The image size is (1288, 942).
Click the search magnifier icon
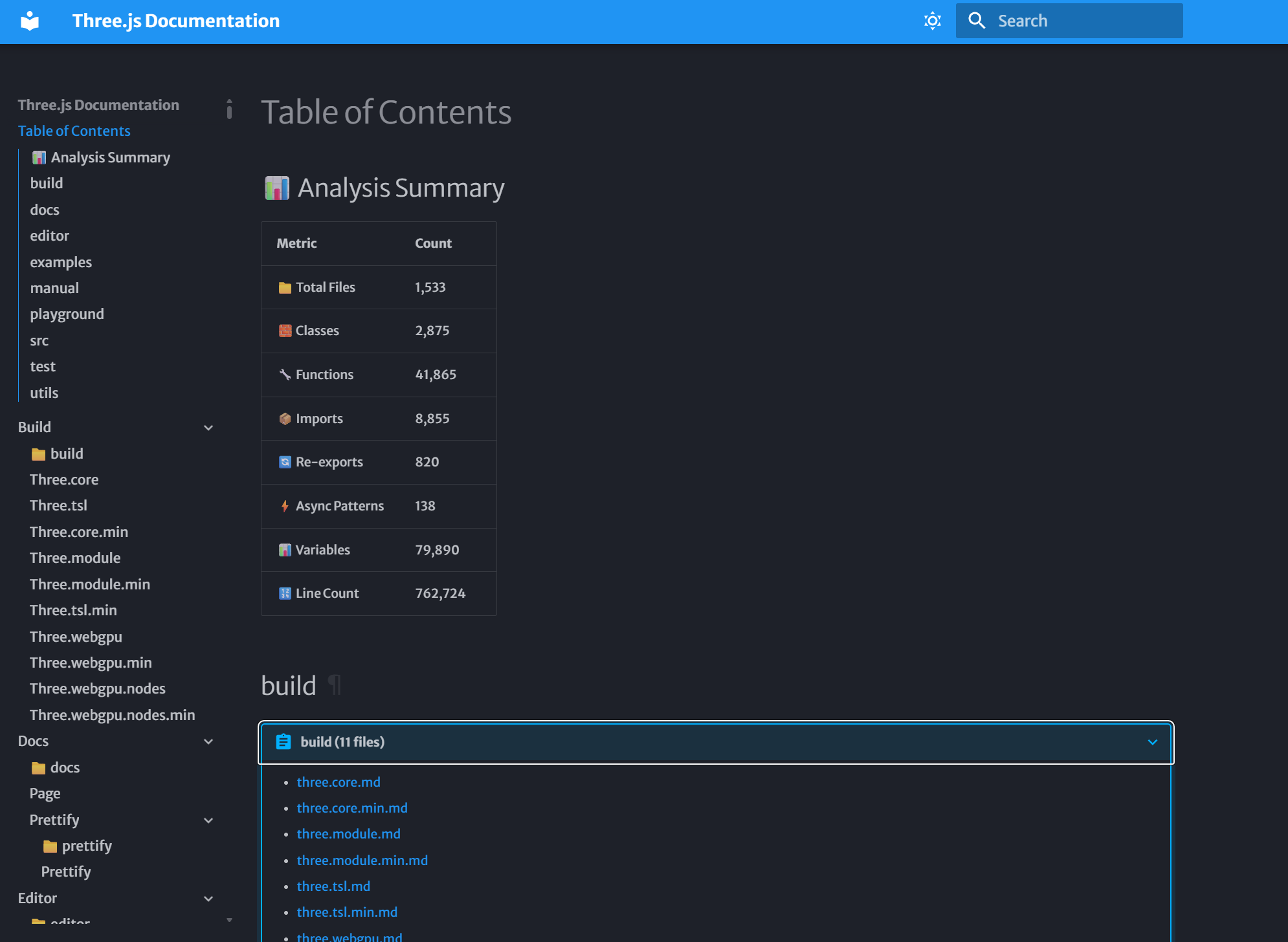pyautogui.click(x=977, y=21)
